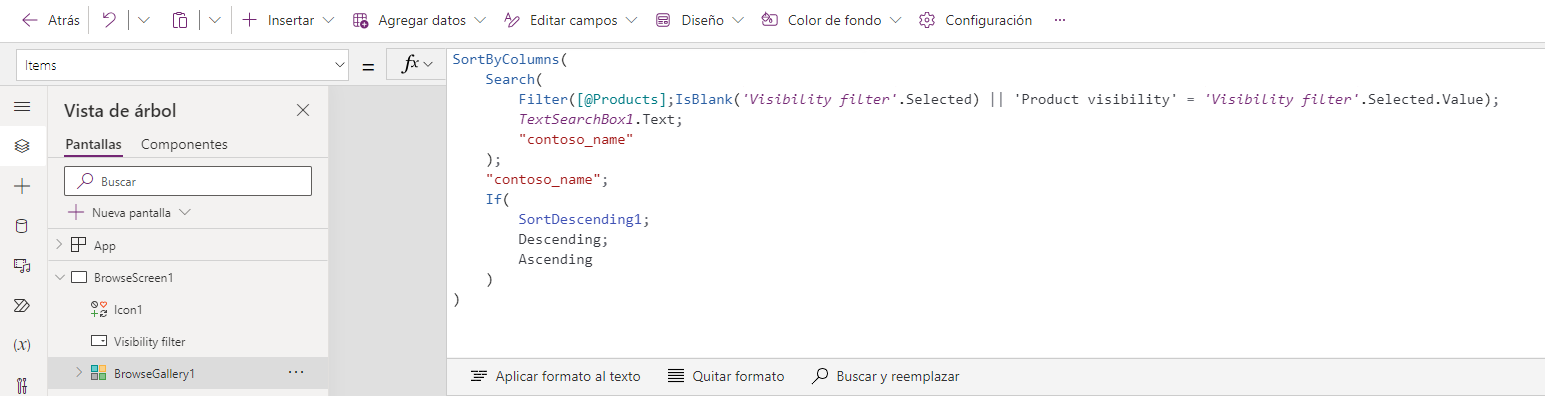Viewport: 1545px width, 396px height.
Task: Click the Buscar search field
Action: [188, 181]
